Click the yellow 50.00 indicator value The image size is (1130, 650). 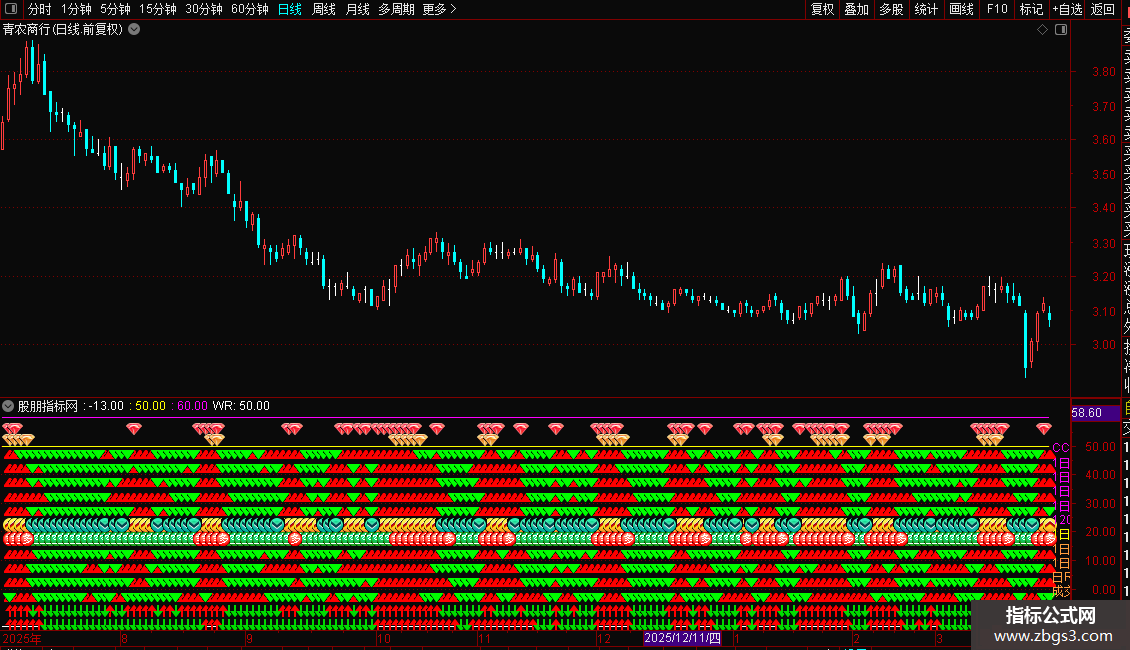151,406
